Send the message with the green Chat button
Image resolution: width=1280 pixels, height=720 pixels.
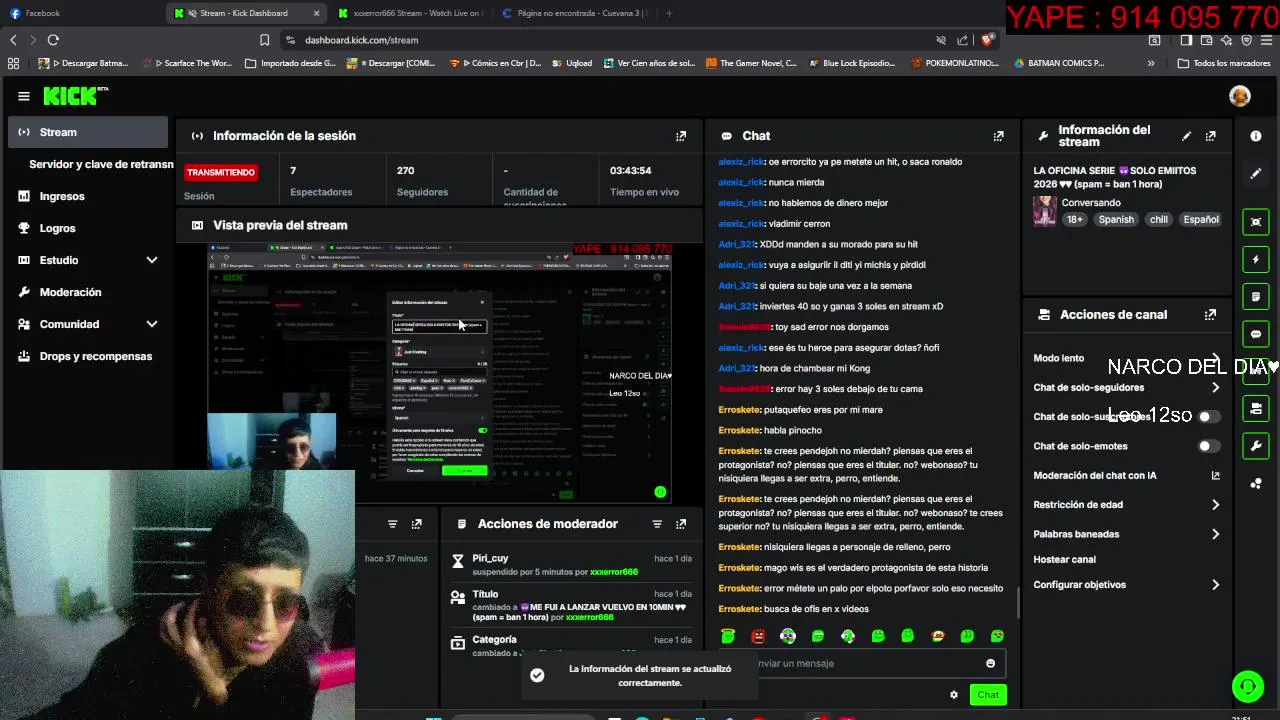(988, 695)
